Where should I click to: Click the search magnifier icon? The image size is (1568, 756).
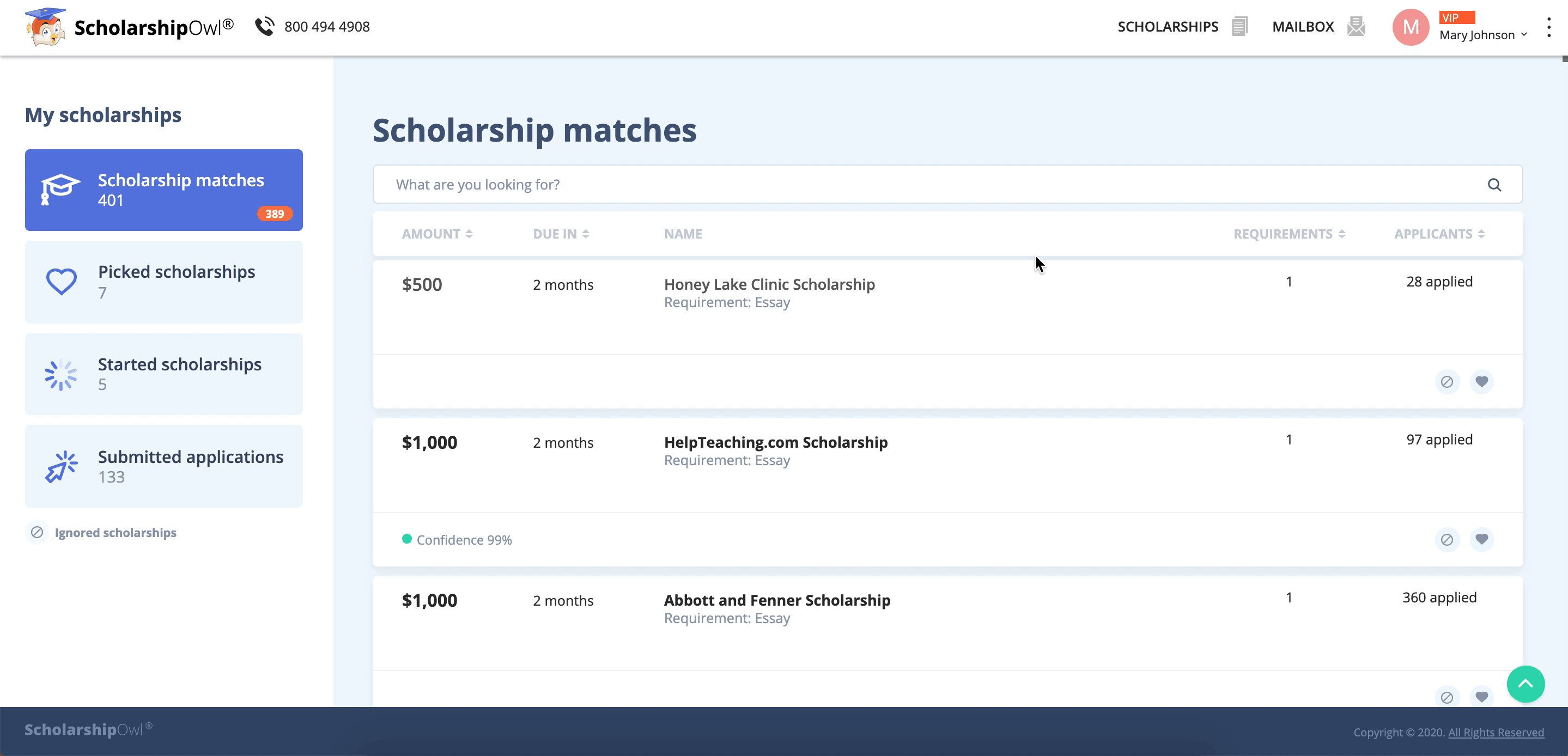tap(1495, 185)
